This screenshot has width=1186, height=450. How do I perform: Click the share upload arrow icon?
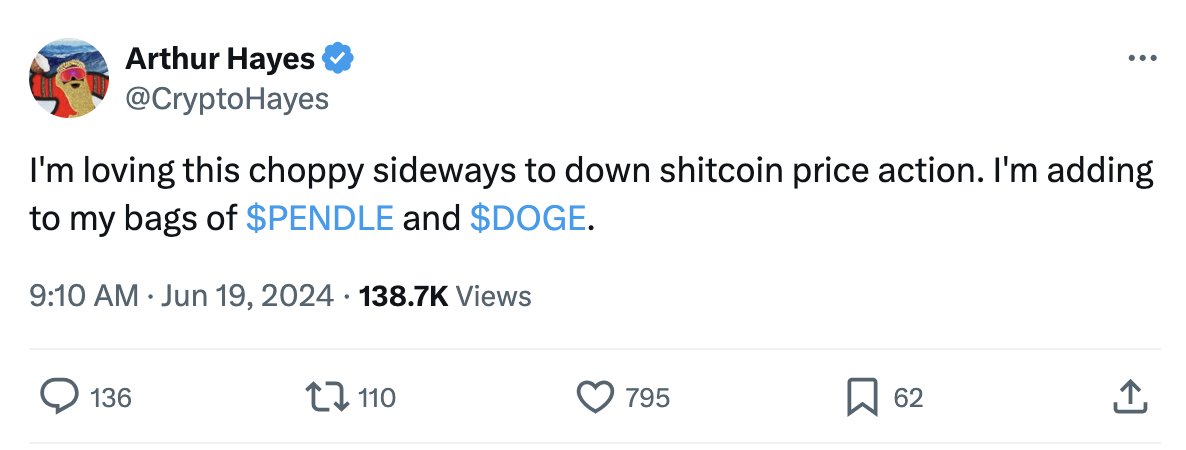1127,398
